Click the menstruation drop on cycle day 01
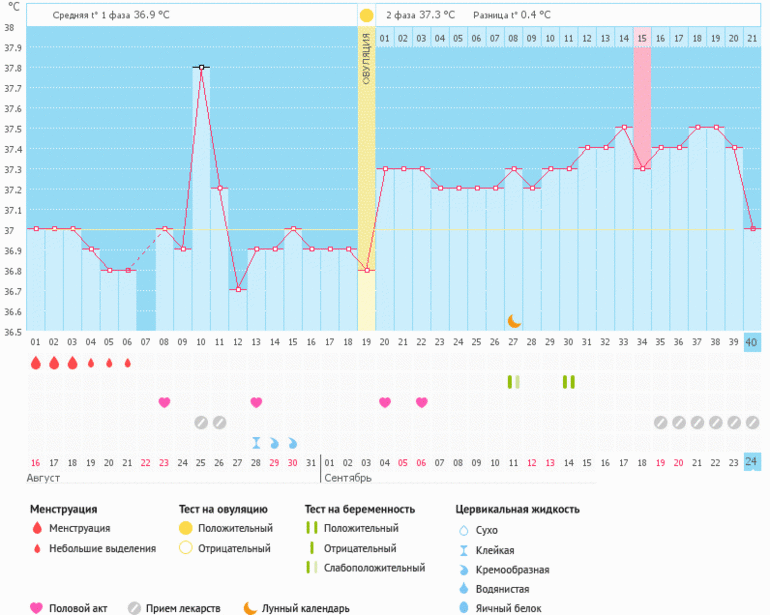770x615 pixels. [36, 363]
